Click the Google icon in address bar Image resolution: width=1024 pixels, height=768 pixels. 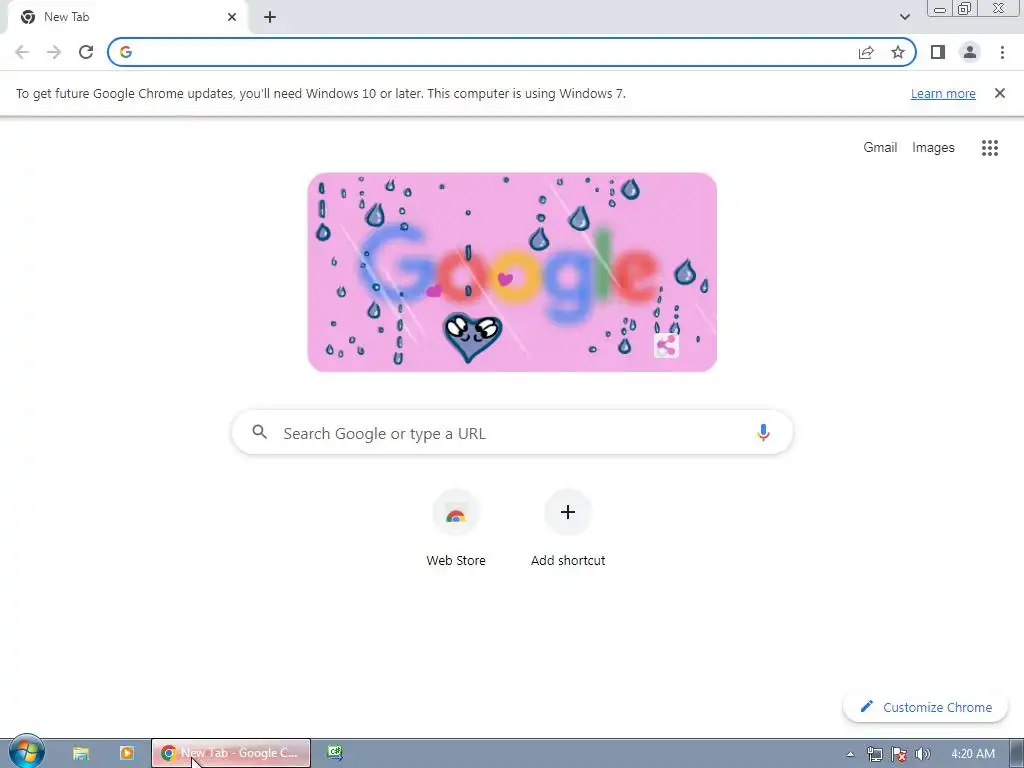pyautogui.click(x=126, y=52)
